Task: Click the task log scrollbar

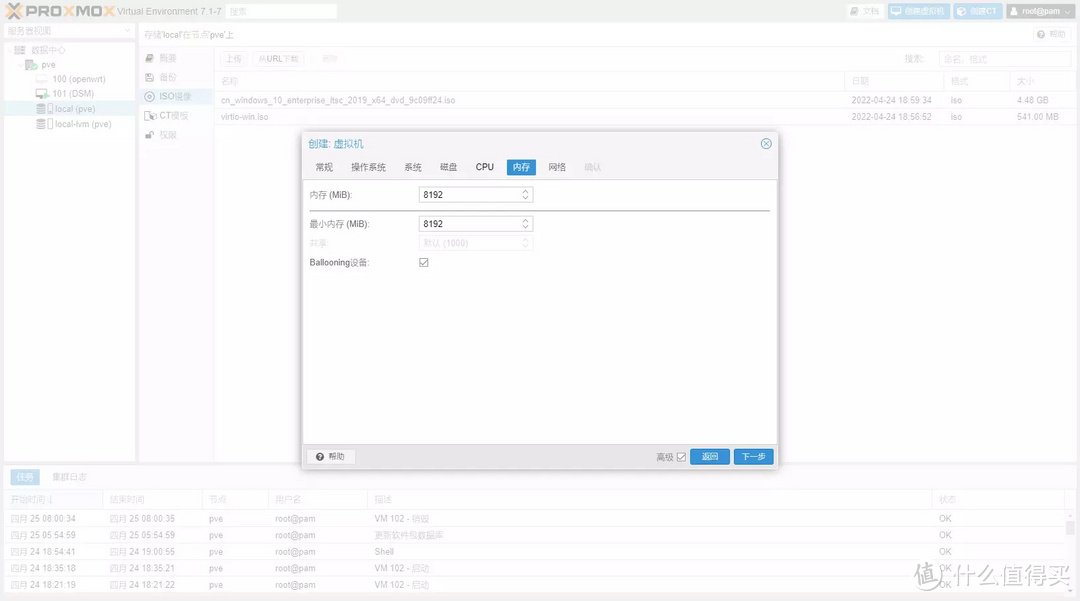Action: point(1070,529)
